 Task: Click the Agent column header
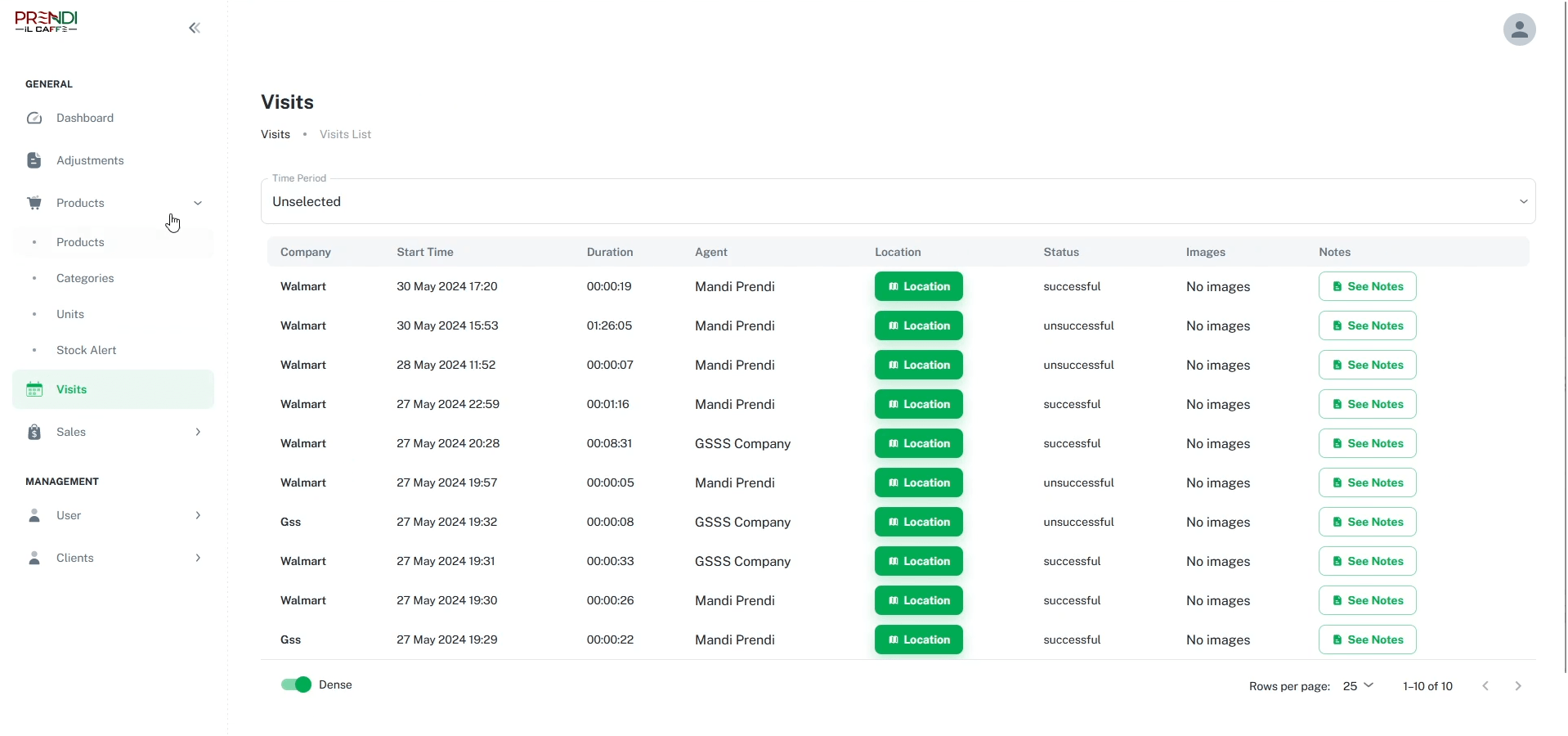click(x=711, y=252)
